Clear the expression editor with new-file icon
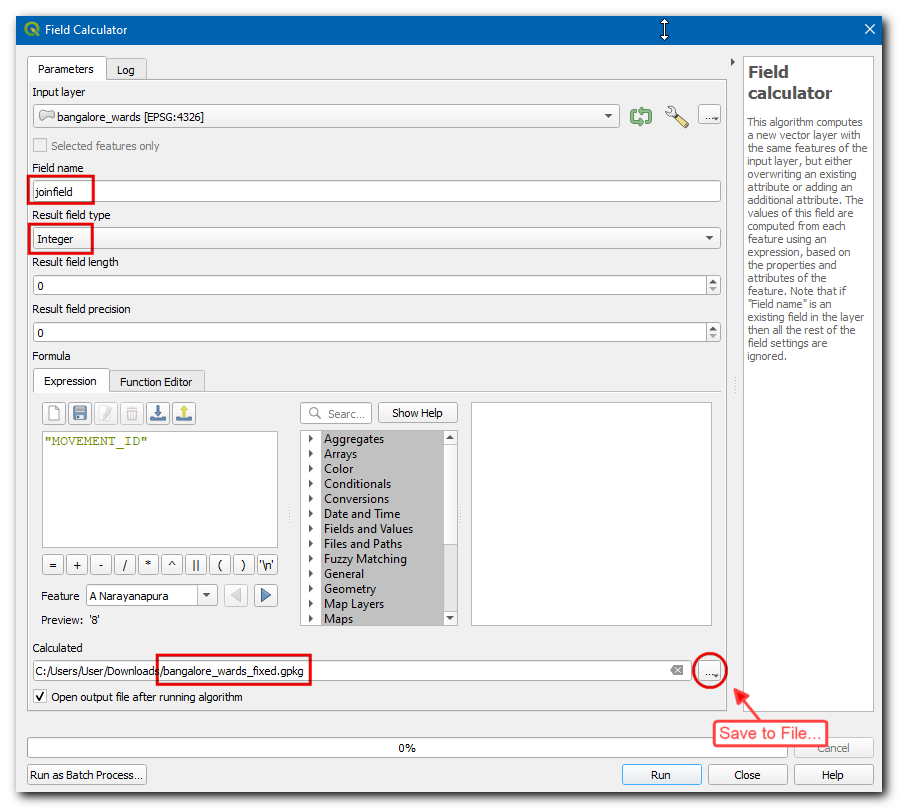The height and width of the screenshot is (809, 899). click(x=54, y=413)
